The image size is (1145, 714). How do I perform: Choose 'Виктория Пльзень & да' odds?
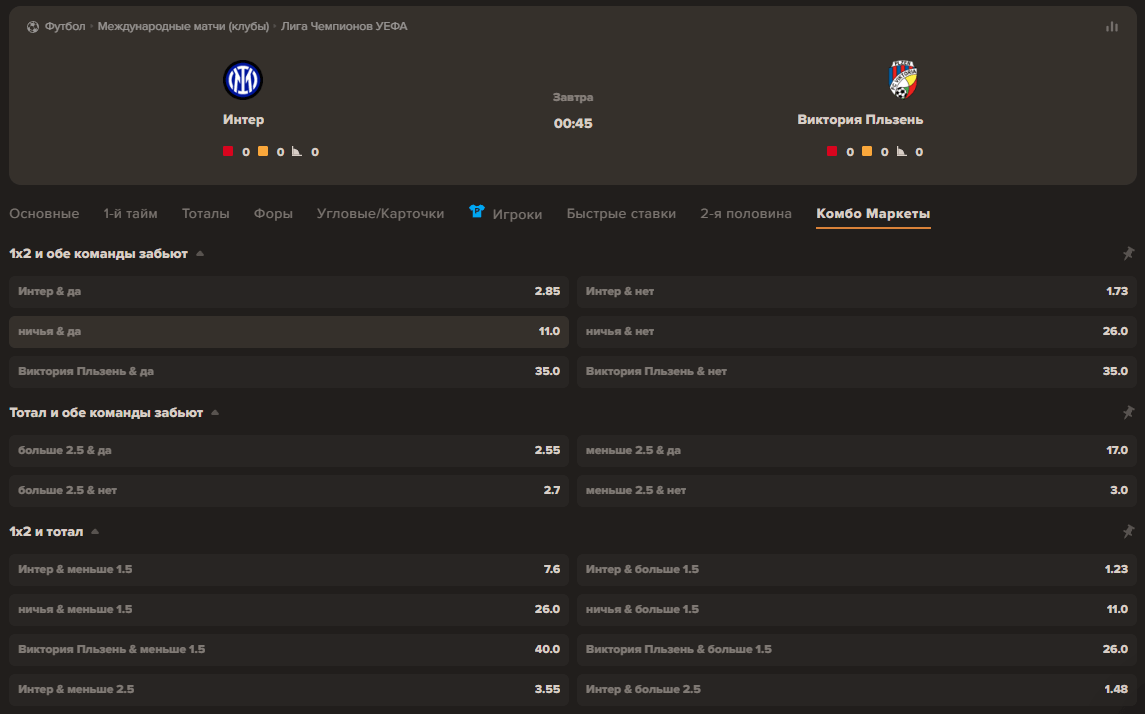click(x=288, y=372)
